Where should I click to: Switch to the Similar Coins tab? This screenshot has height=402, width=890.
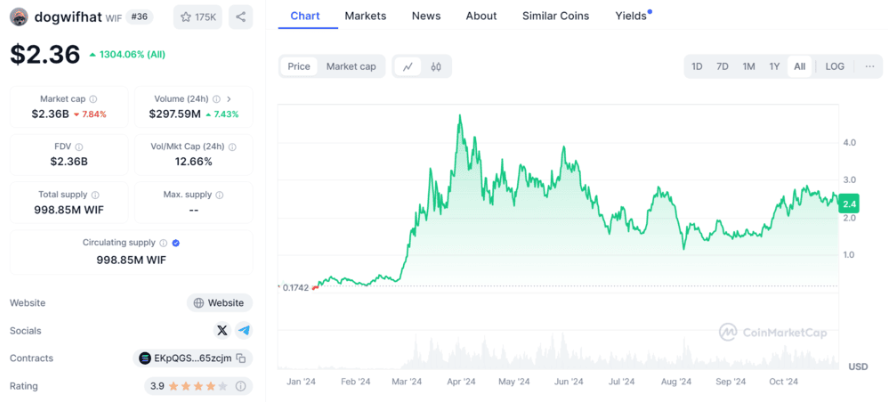[555, 16]
